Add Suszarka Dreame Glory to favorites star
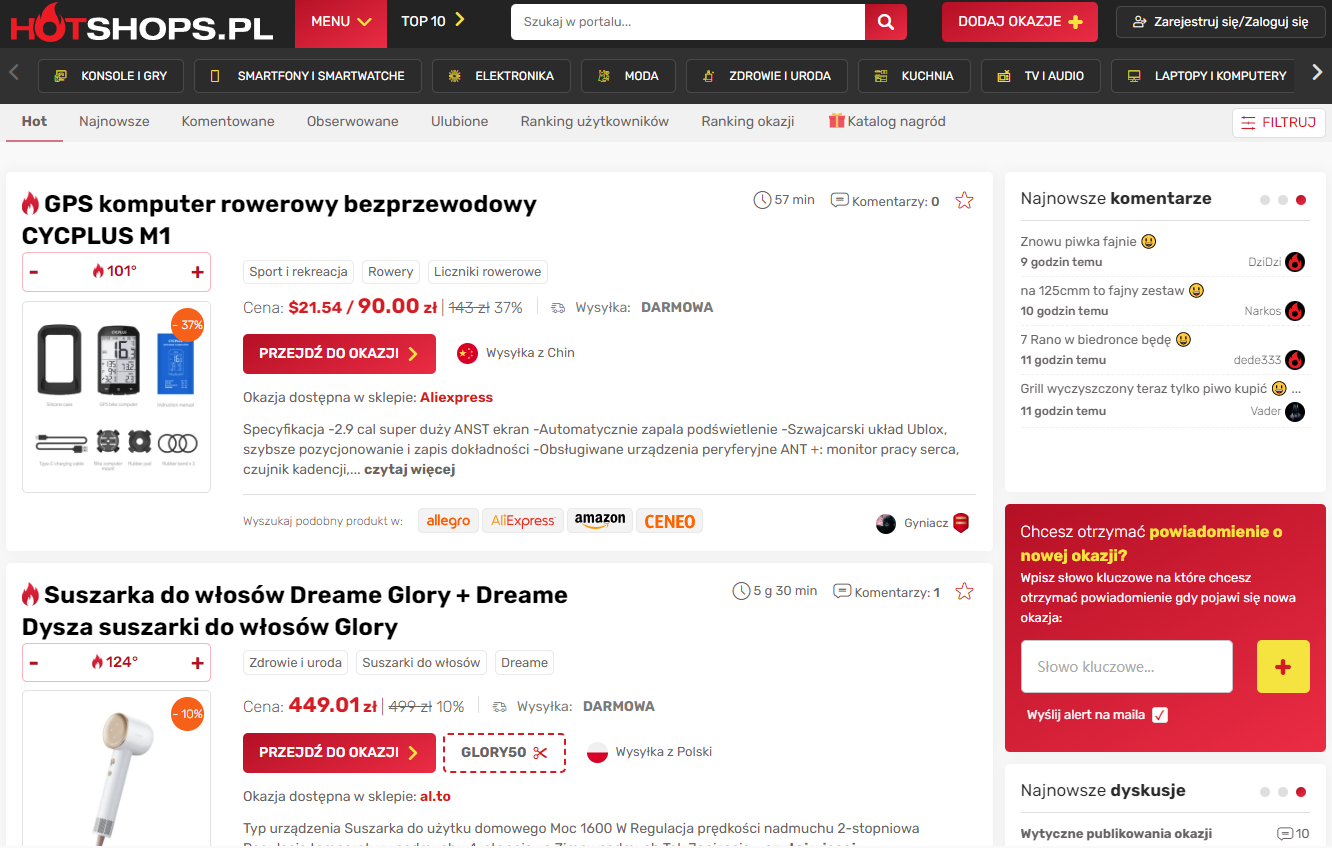The image size is (1332, 851). click(964, 592)
